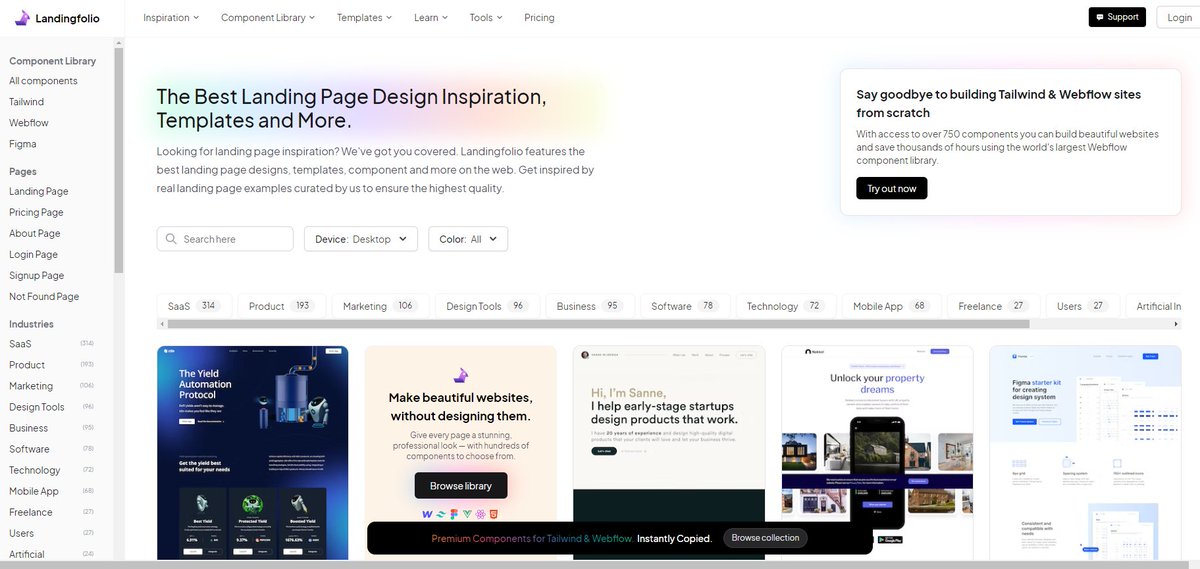Go to the Pricing page

coord(539,17)
